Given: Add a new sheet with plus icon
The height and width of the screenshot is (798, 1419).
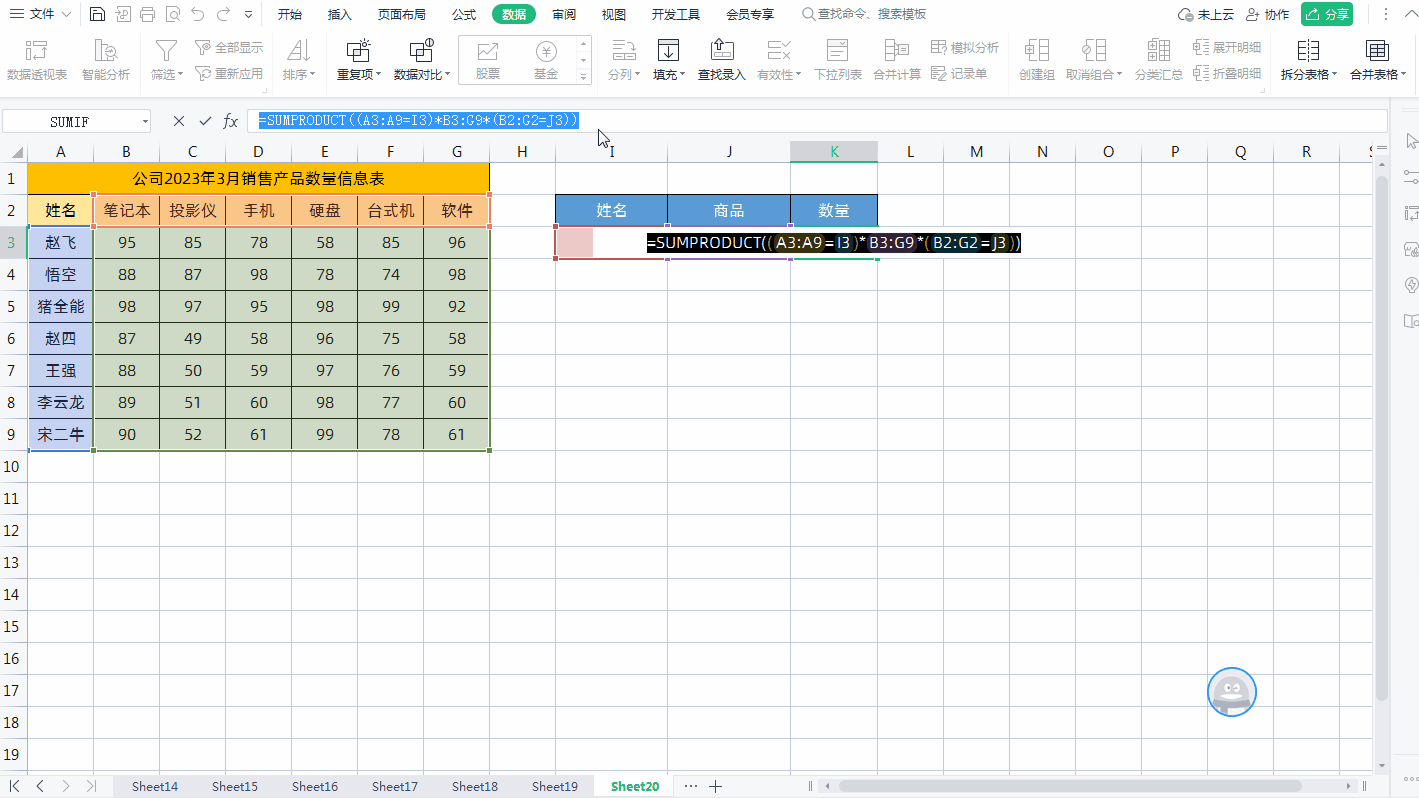Looking at the screenshot, I should coord(715,787).
